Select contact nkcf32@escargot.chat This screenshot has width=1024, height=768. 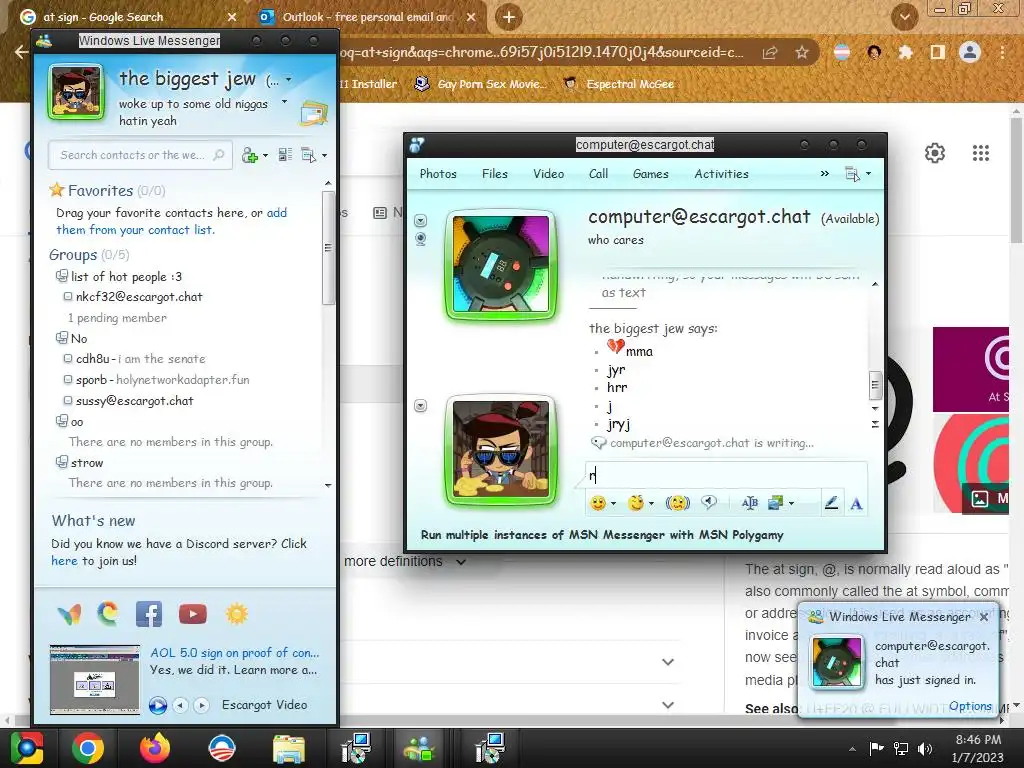pos(139,297)
